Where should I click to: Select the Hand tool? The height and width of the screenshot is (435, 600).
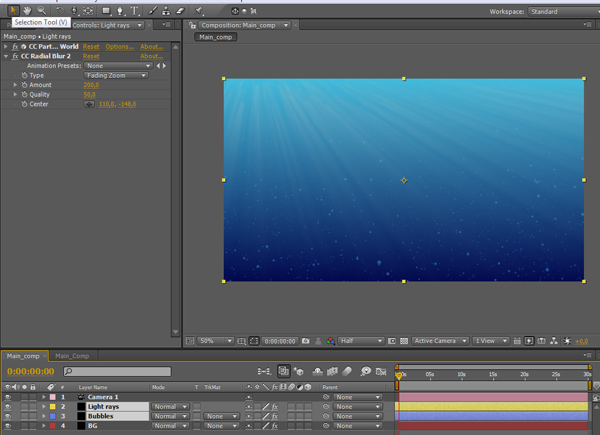pyautogui.click(x=27, y=10)
